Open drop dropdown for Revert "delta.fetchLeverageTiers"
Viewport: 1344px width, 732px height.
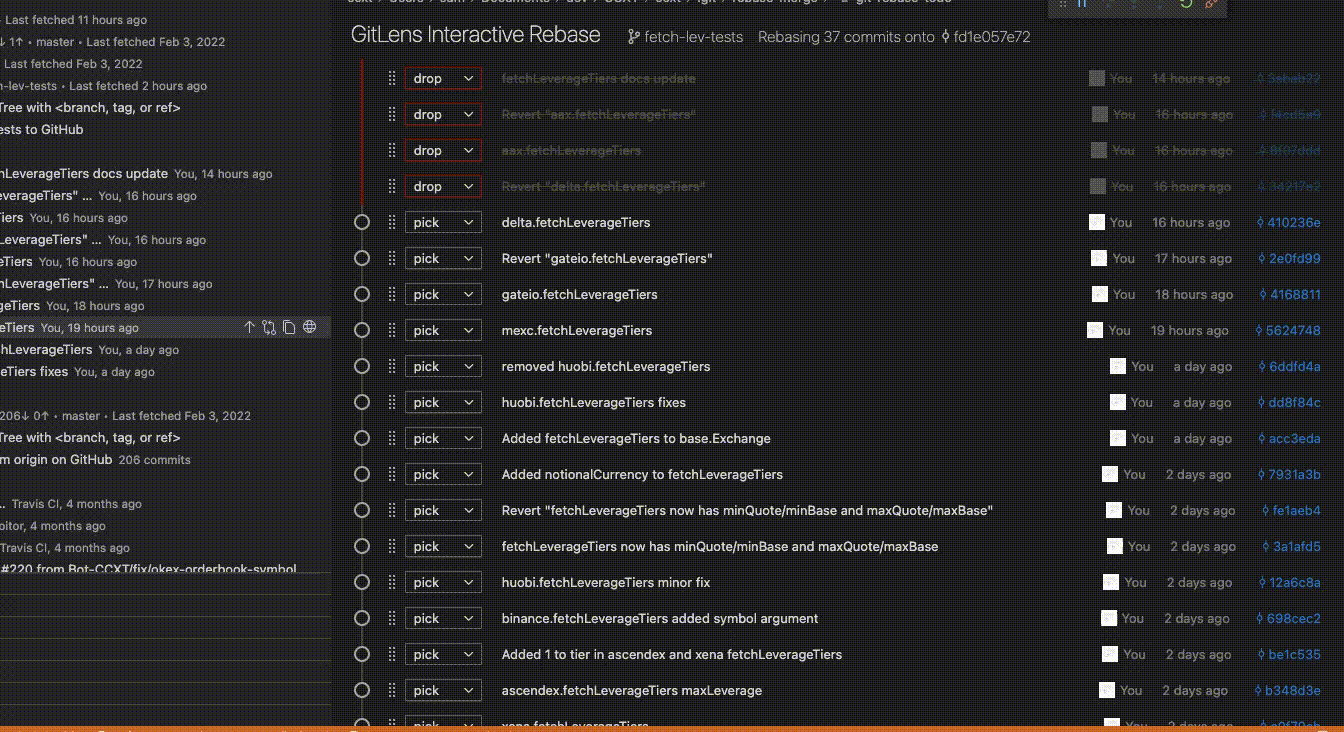443,186
